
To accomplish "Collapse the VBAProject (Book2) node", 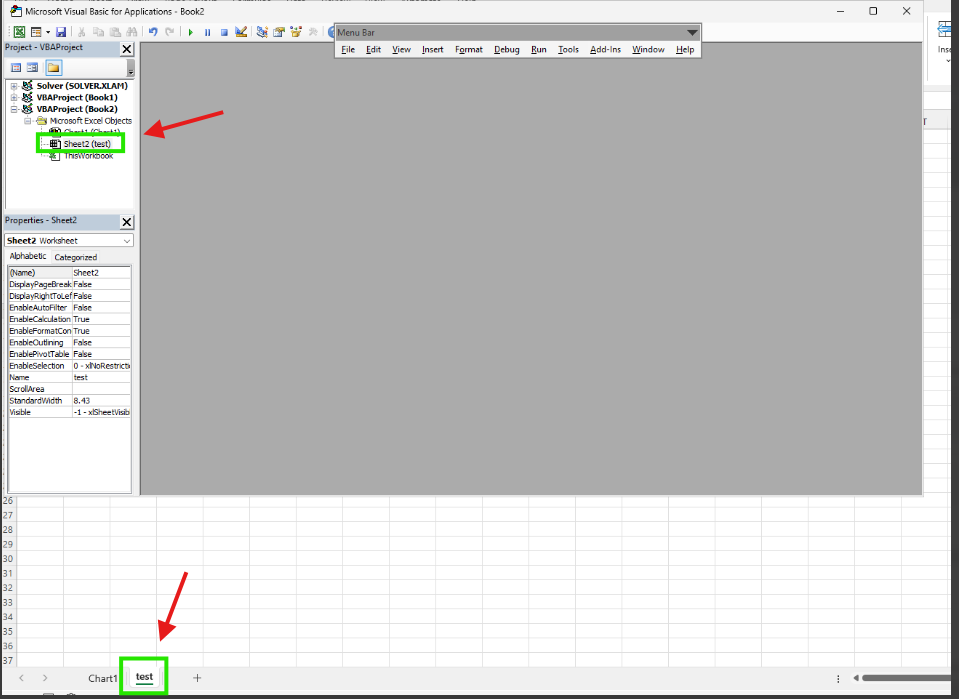I will (x=13, y=109).
